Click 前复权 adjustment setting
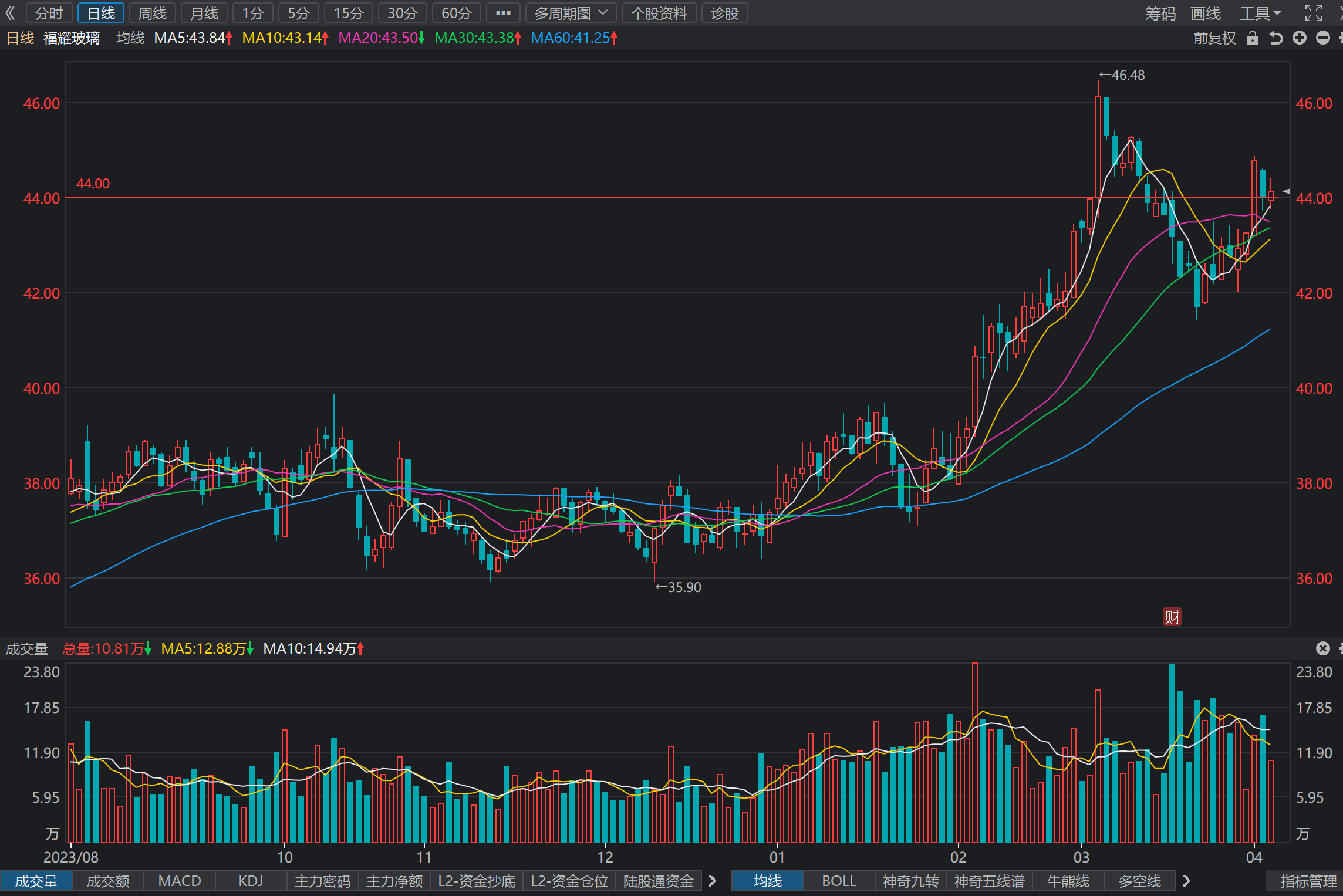Image resolution: width=1343 pixels, height=896 pixels. 1215,38
